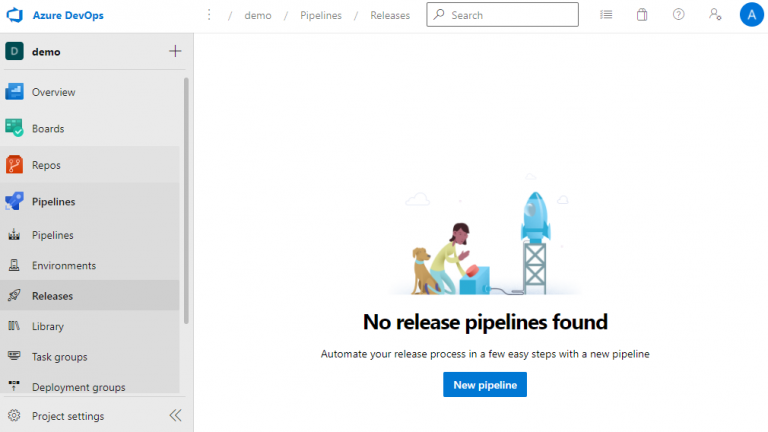
Task: Click the Azure DevOps logo icon
Action: [15, 15]
